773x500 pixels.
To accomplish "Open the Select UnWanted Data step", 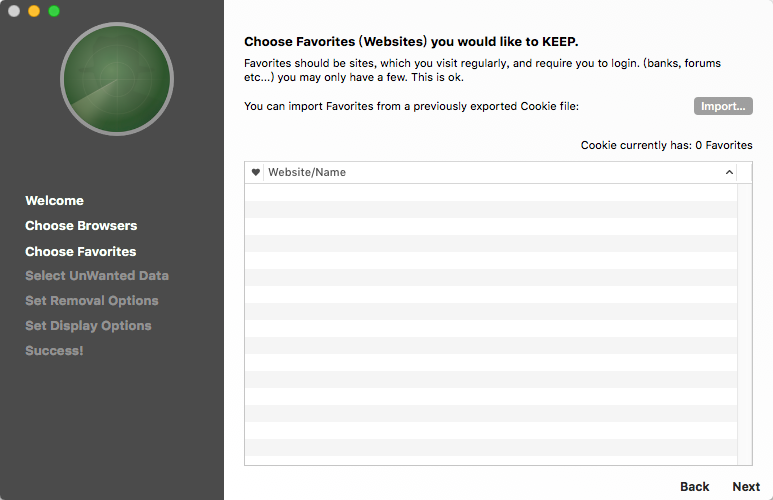I will pos(97,276).
